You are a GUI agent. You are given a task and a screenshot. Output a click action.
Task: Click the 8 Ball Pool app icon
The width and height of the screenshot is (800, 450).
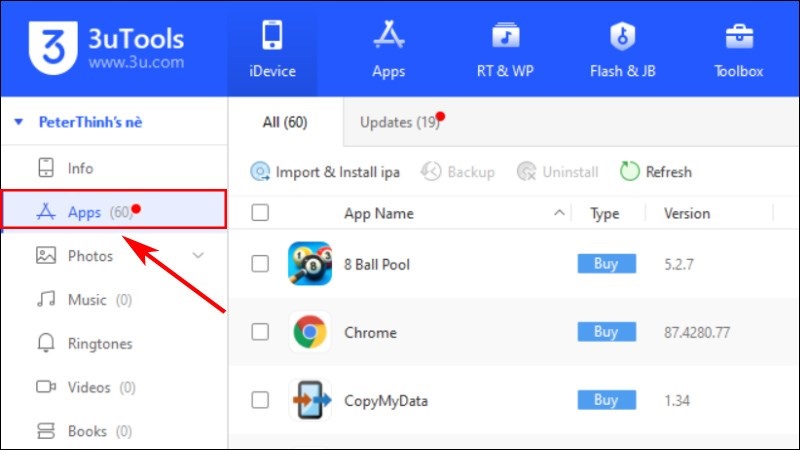pyautogui.click(x=310, y=264)
